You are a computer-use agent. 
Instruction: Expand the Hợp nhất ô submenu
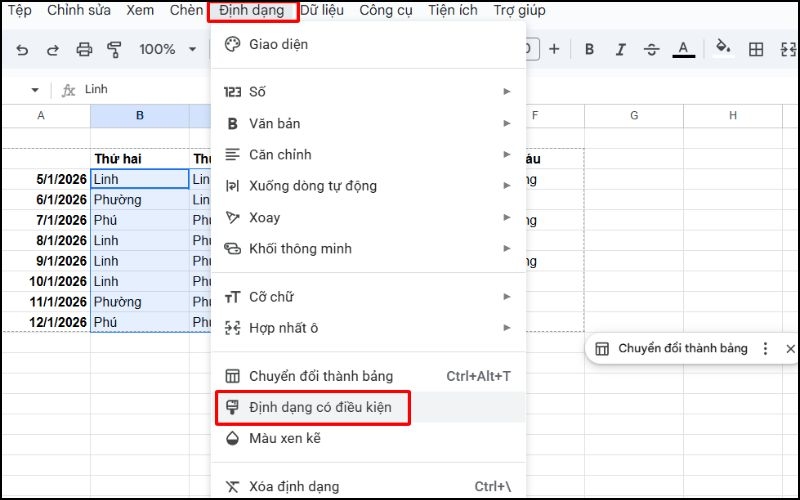[368, 328]
